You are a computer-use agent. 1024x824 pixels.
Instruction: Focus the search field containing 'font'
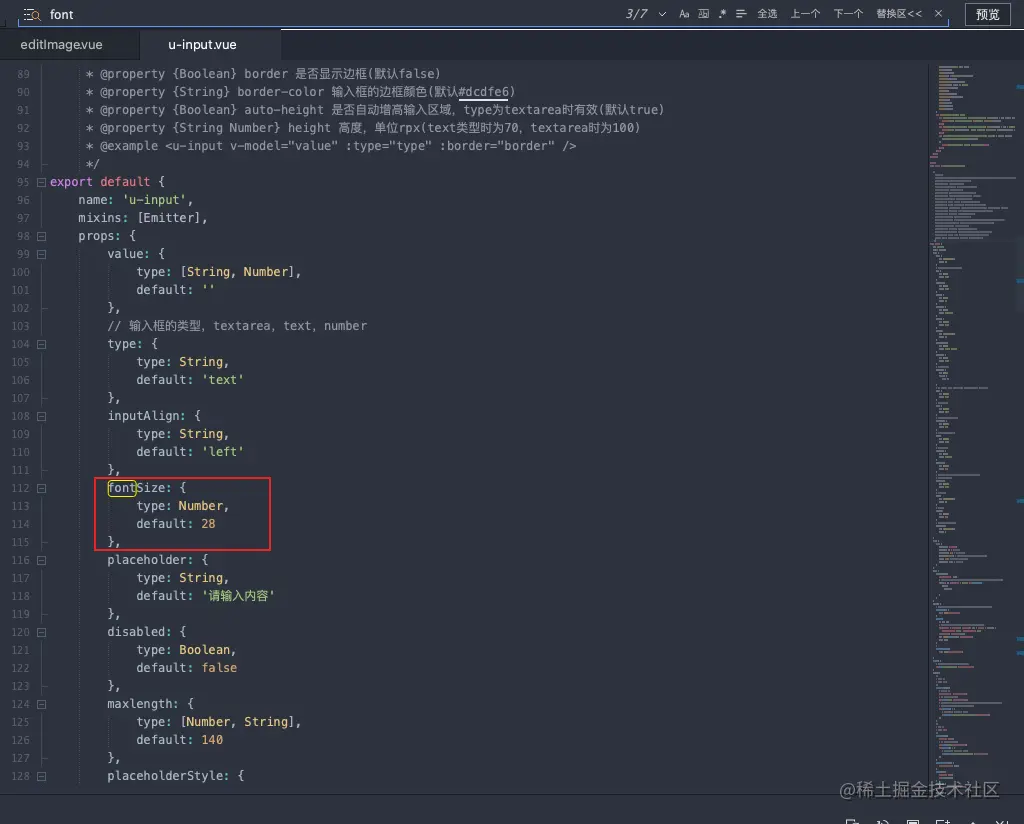(327, 14)
